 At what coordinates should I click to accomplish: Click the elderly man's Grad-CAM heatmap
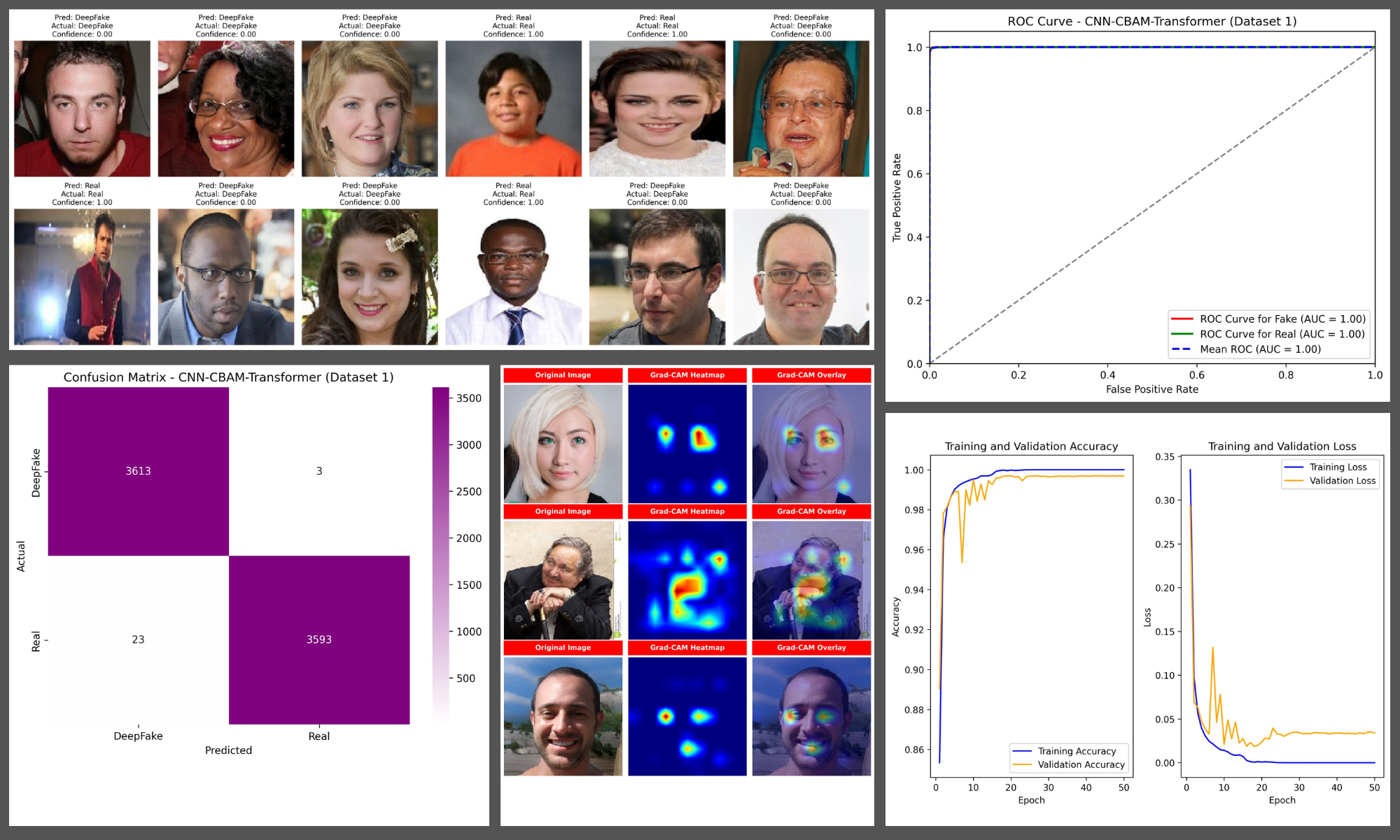pyautogui.click(x=687, y=580)
